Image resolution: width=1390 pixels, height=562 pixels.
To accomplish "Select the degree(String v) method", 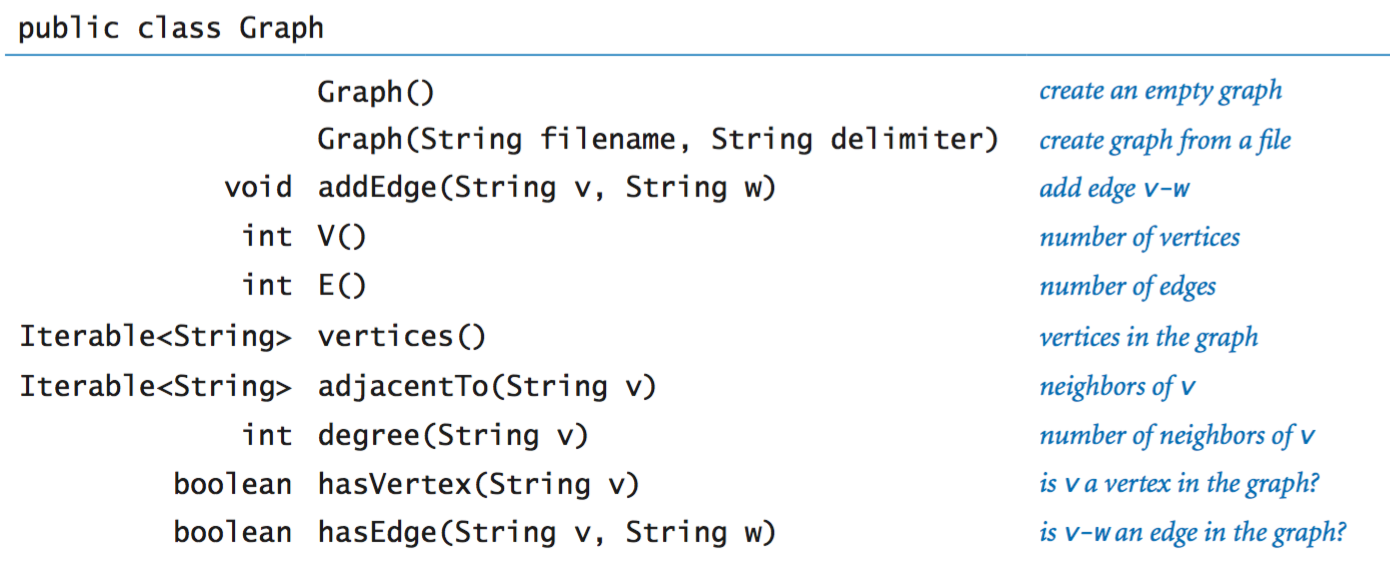I will 453,436.
